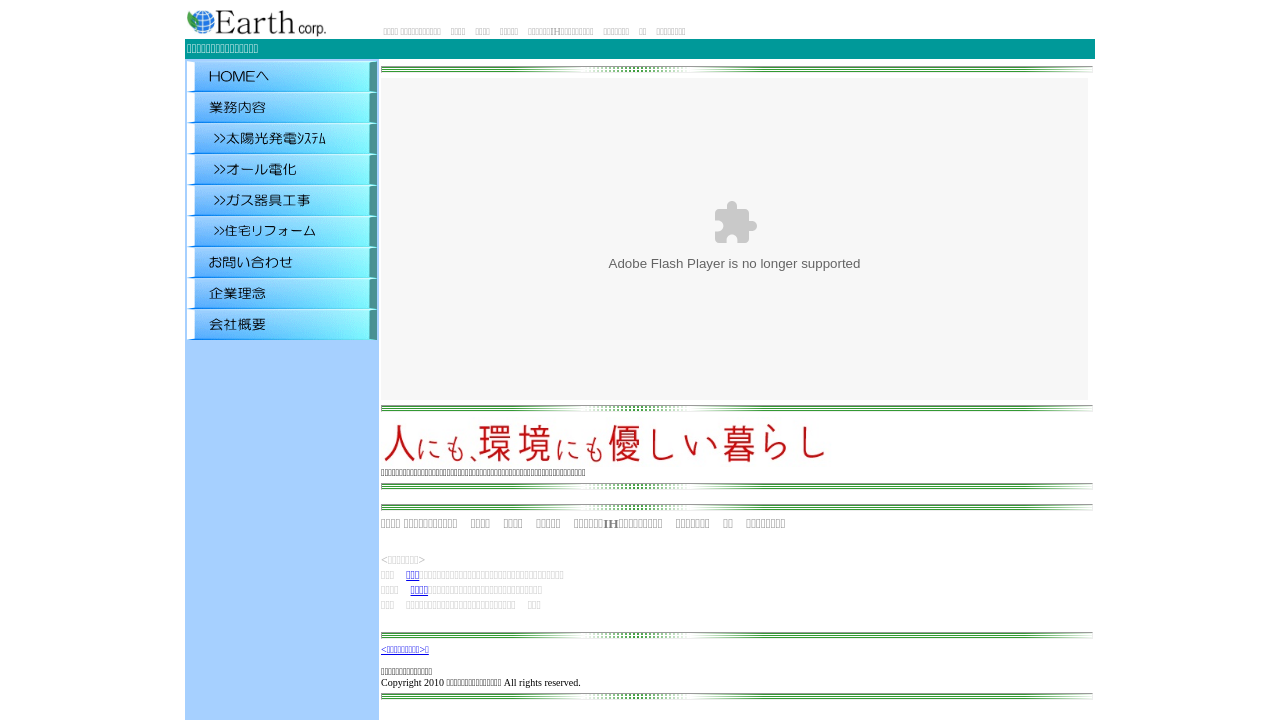
Task: Click the Copyright 2010 footer text
Action: pyautogui.click(x=480, y=683)
